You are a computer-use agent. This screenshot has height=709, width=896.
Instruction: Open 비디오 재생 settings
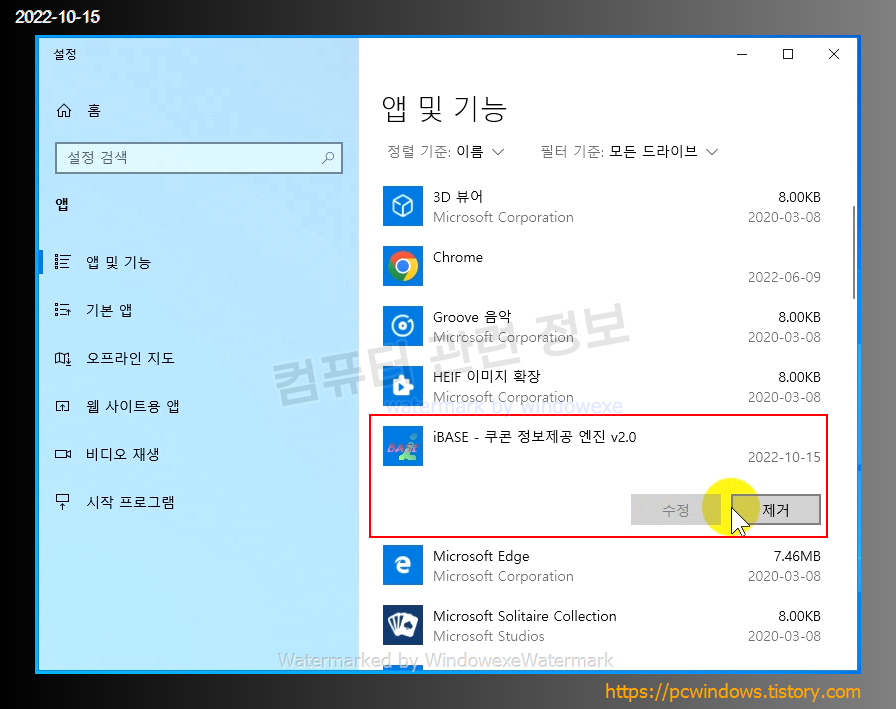tap(122, 454)
